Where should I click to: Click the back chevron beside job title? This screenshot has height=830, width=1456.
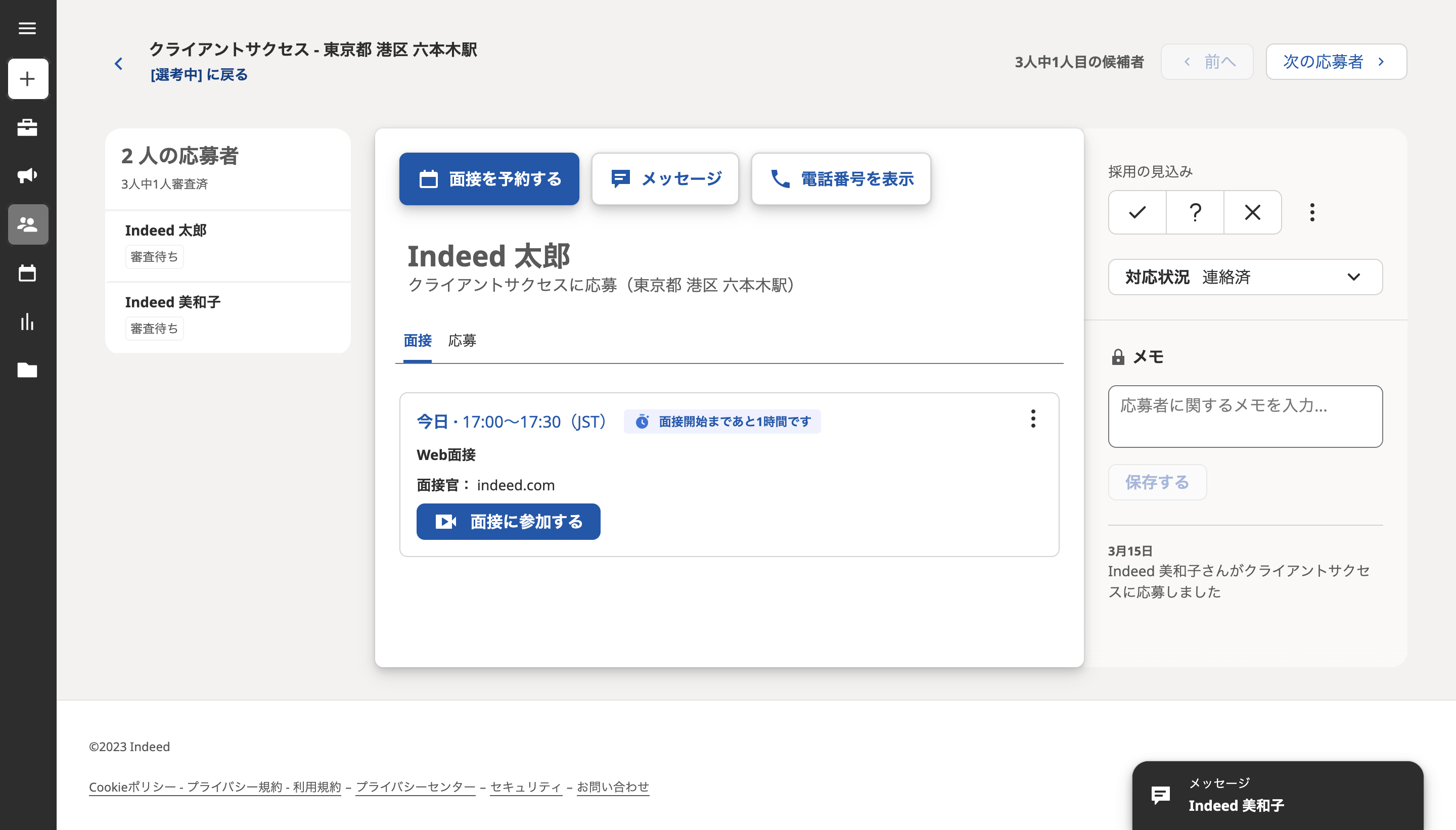coord(119,63)
